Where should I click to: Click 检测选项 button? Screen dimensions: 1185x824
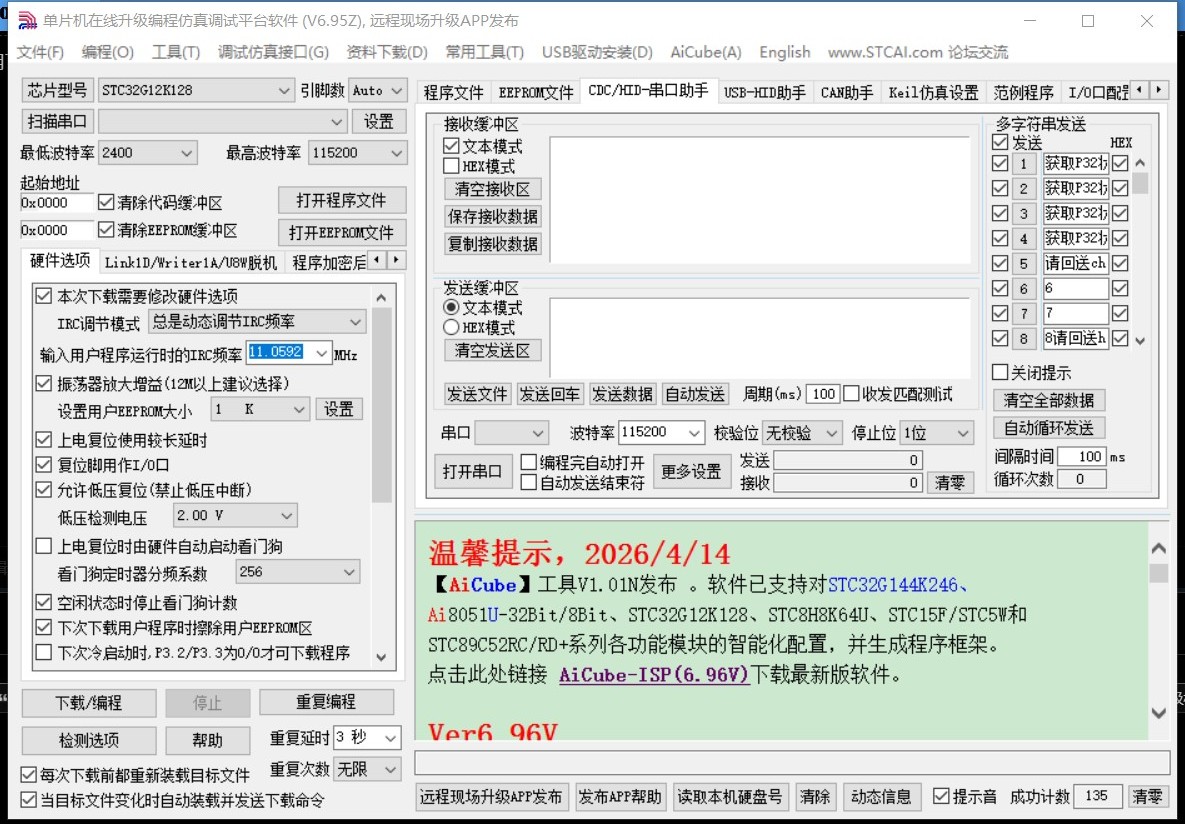tap(88, 740)
